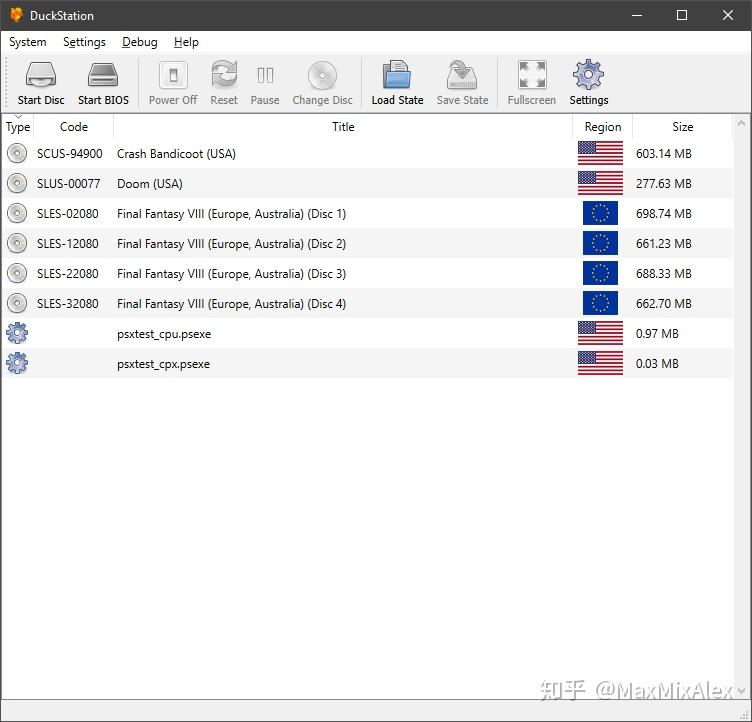Minimize the DuckStation window
Viewport: 752px width, 722px height.
637,15
